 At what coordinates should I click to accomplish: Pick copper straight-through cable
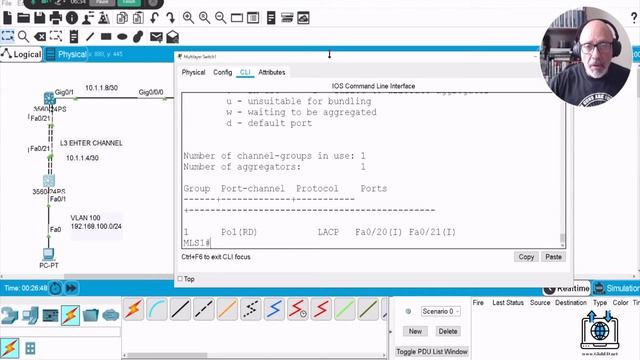(180, 309)
